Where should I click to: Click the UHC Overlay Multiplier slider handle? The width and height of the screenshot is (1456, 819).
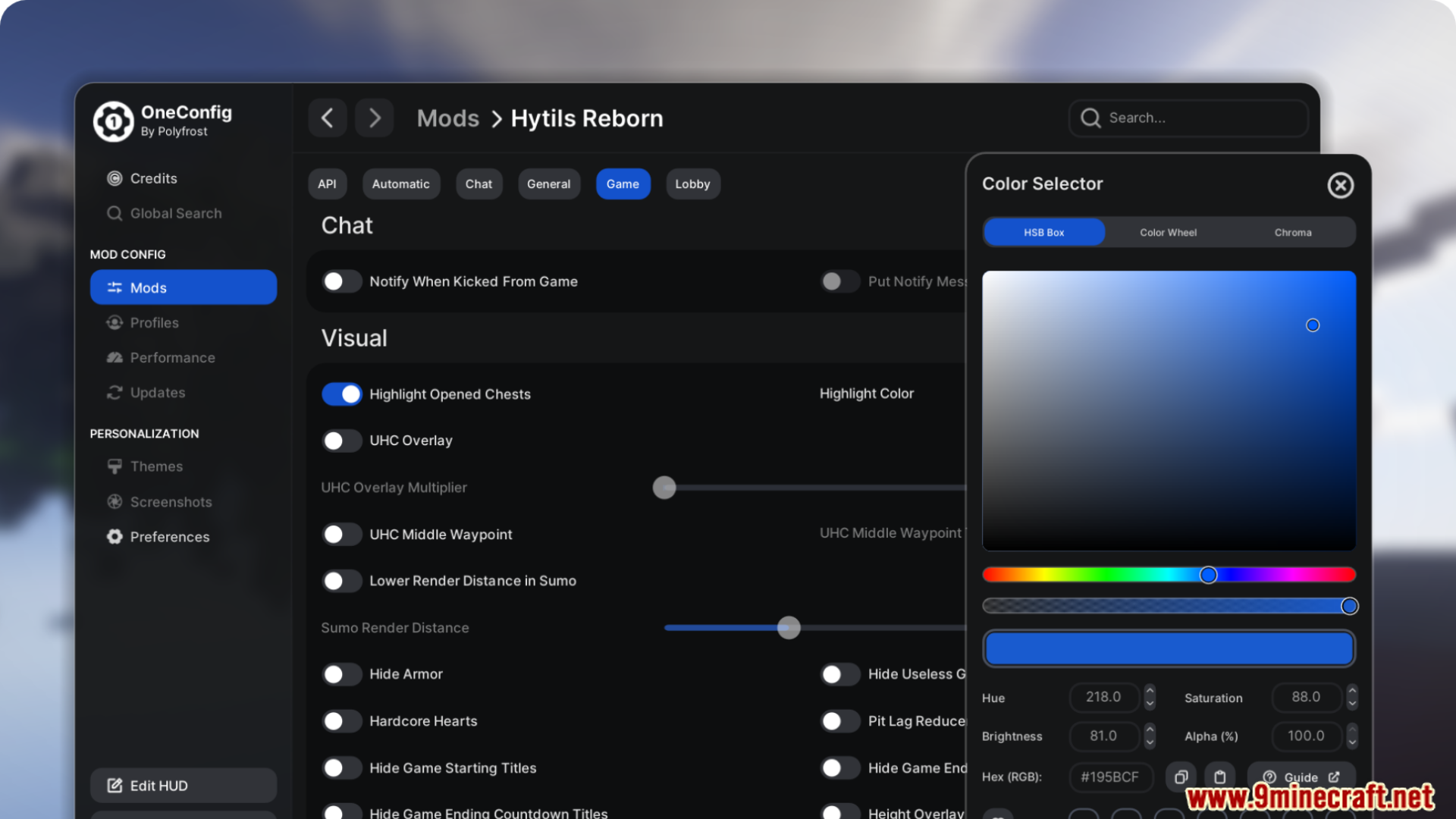[664, 488]
